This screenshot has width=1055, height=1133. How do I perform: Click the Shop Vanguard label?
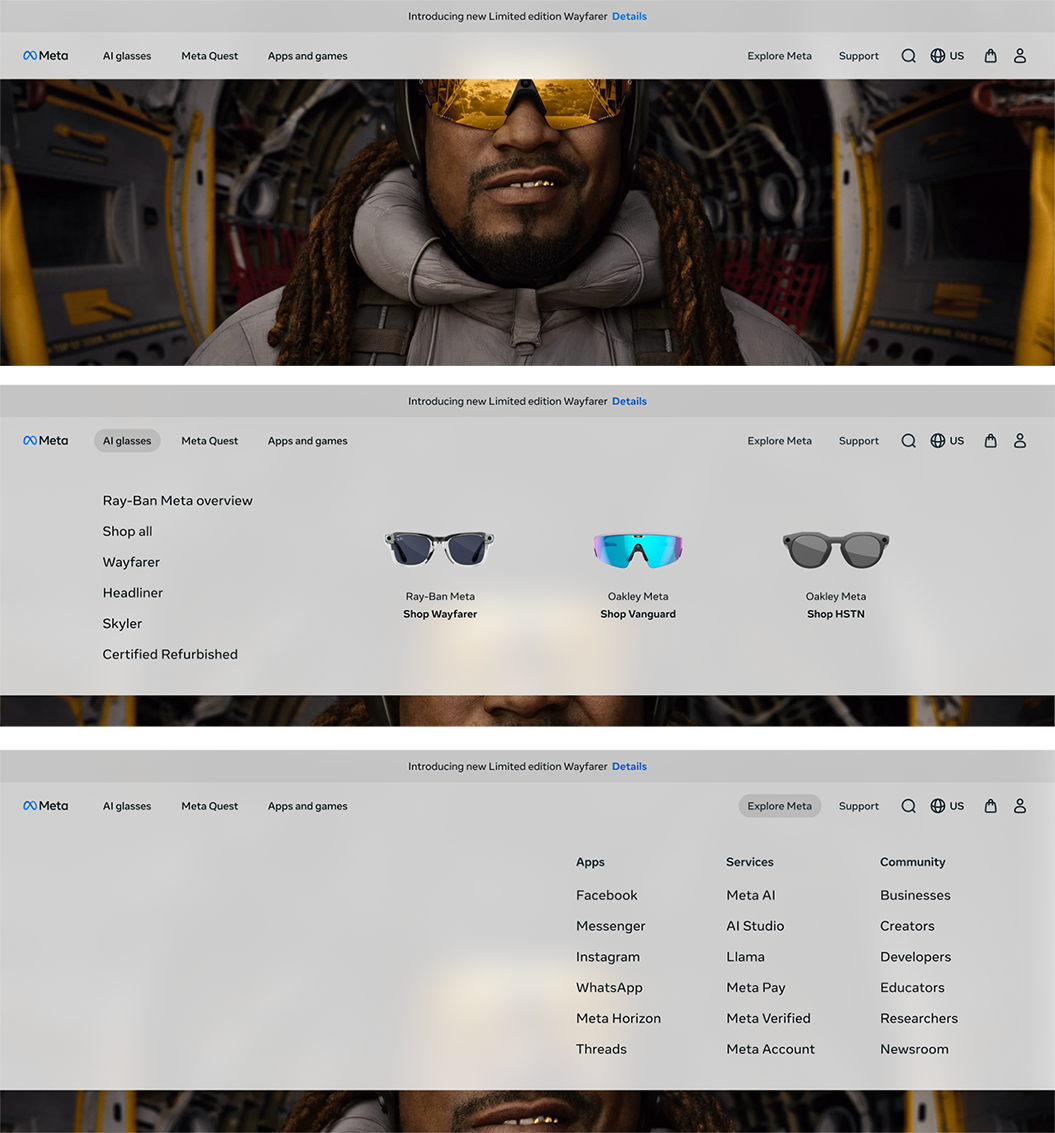click(x=638, y=613)
